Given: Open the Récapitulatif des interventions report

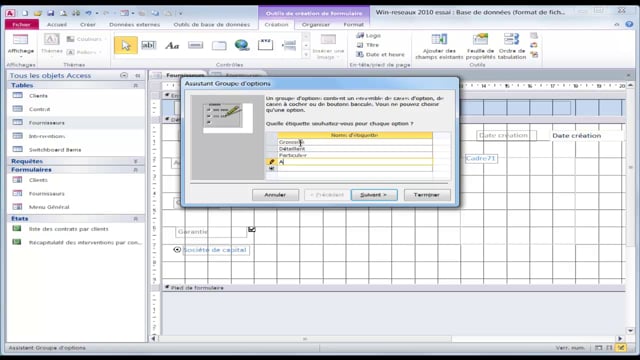Looking at the screenshot, I should pos(85,242).
